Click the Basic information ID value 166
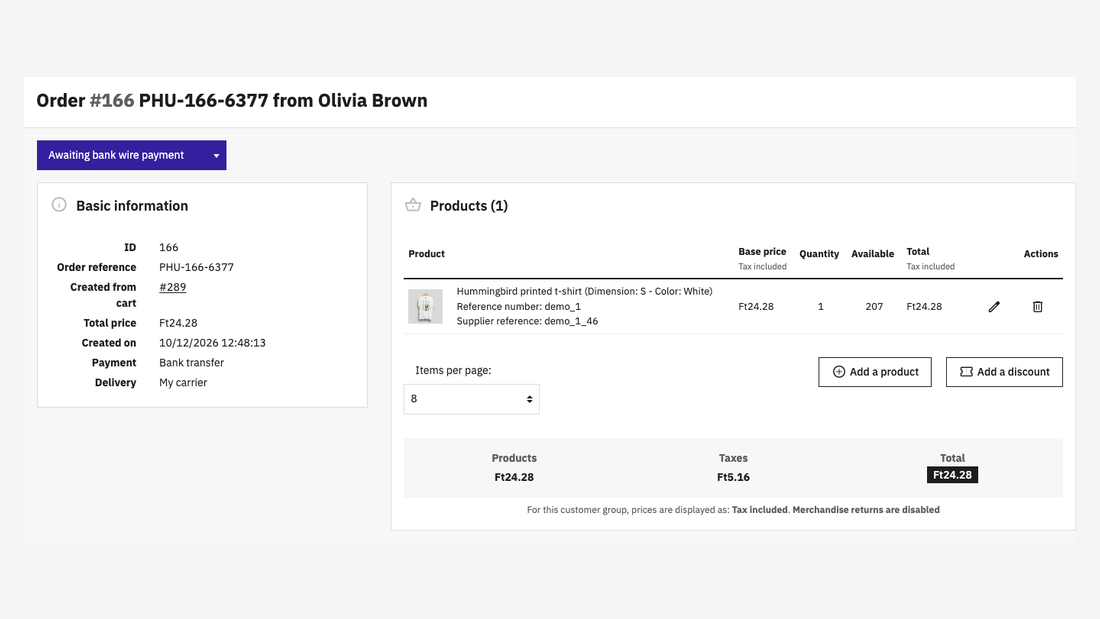Image resolution: width=1100 pixels, height=619 pixels. click(x=168, y=248)
